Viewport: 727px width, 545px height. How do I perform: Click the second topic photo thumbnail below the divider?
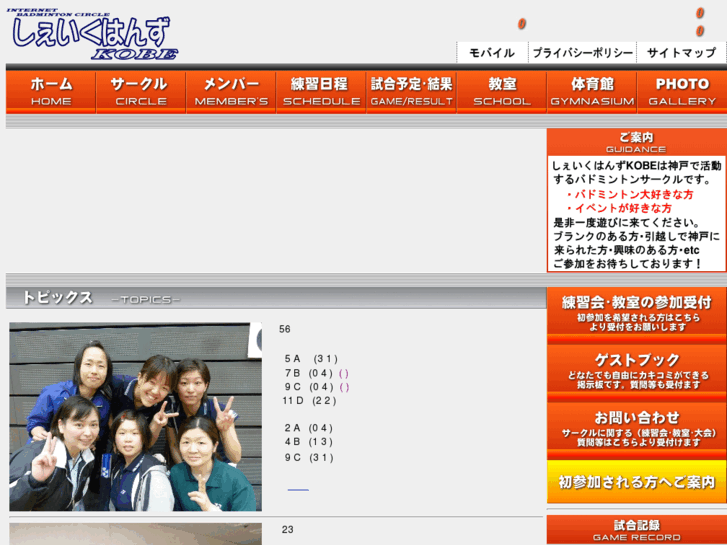coord(135,534)
